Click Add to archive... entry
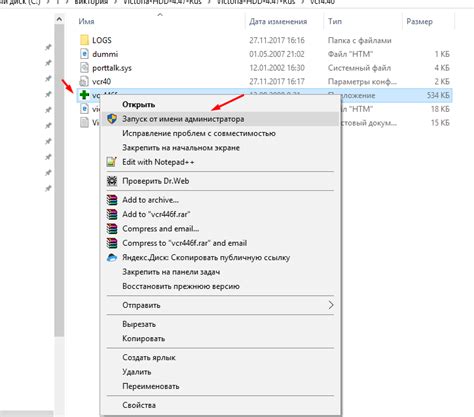Image resolution: width=474 pixels, height=417 pixels. 150,200
